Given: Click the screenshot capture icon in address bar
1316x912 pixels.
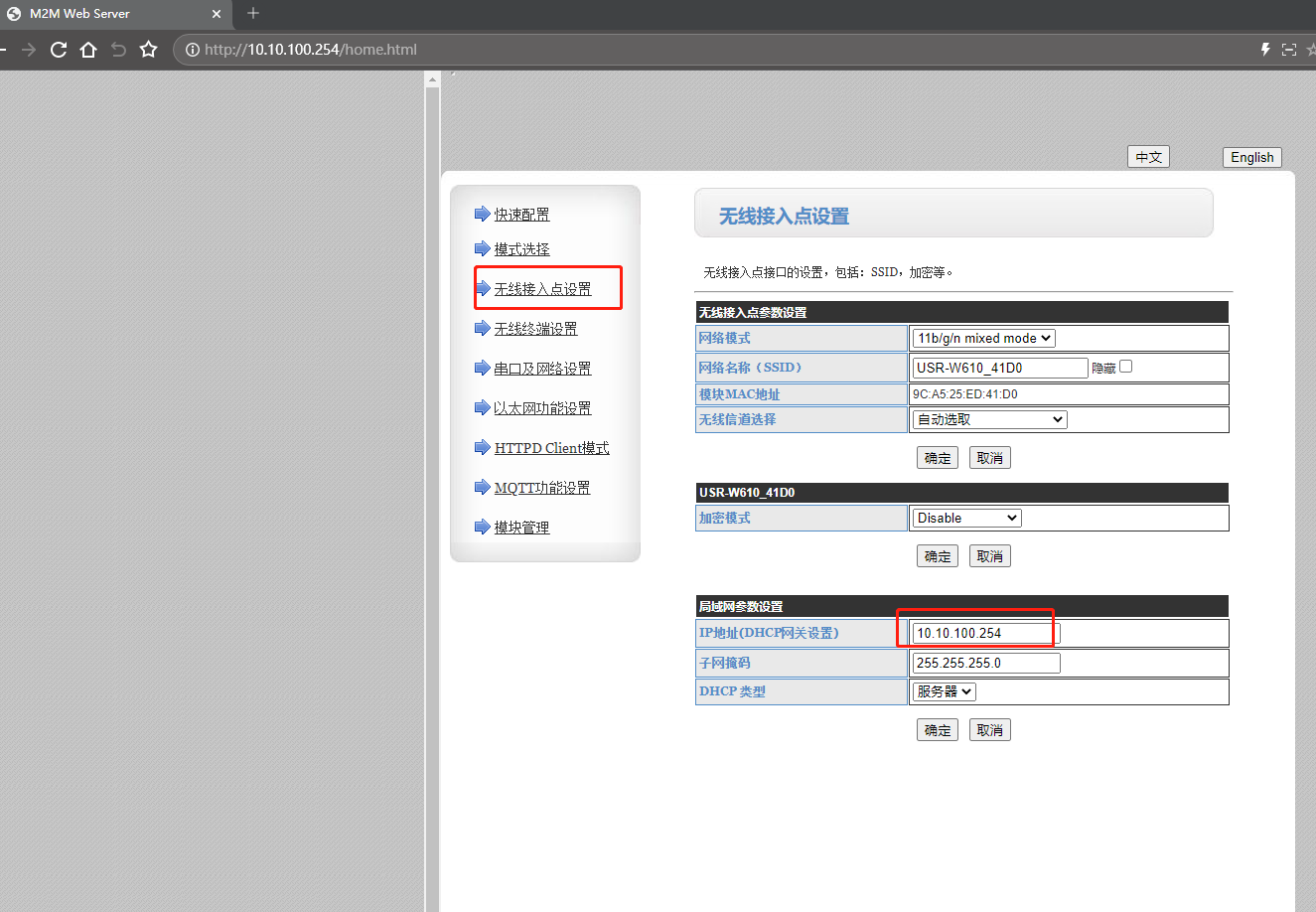Looking at the screenshot, I should tap(1289, 50).
